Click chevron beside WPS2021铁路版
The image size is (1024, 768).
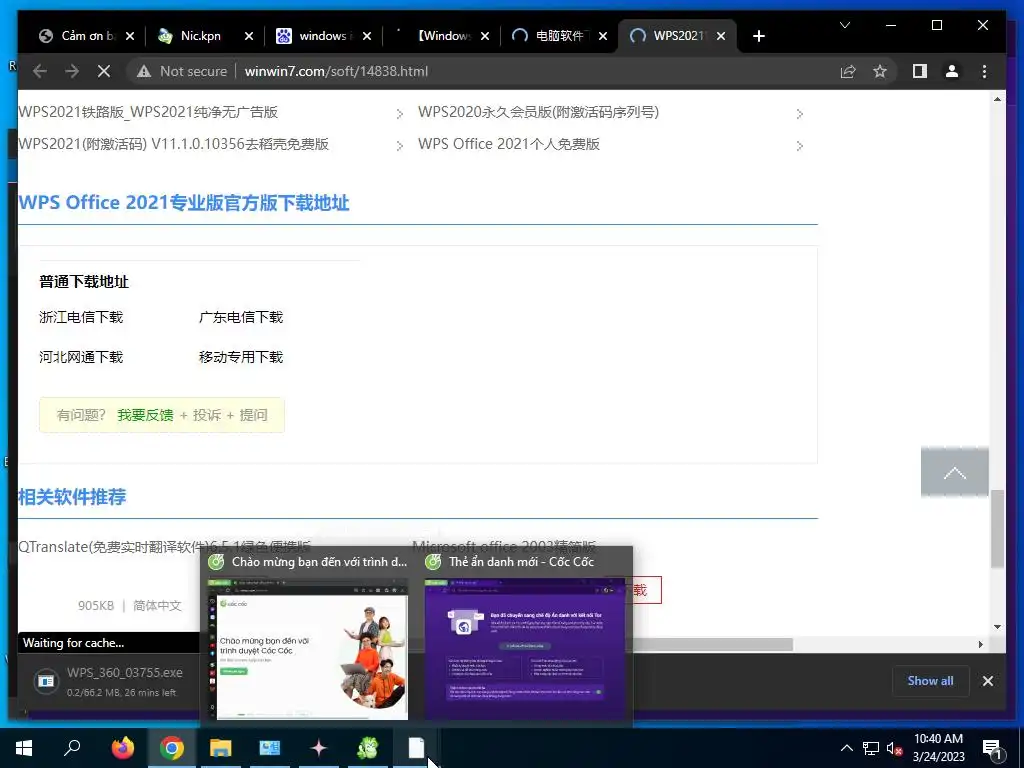[x=400, y=114]
